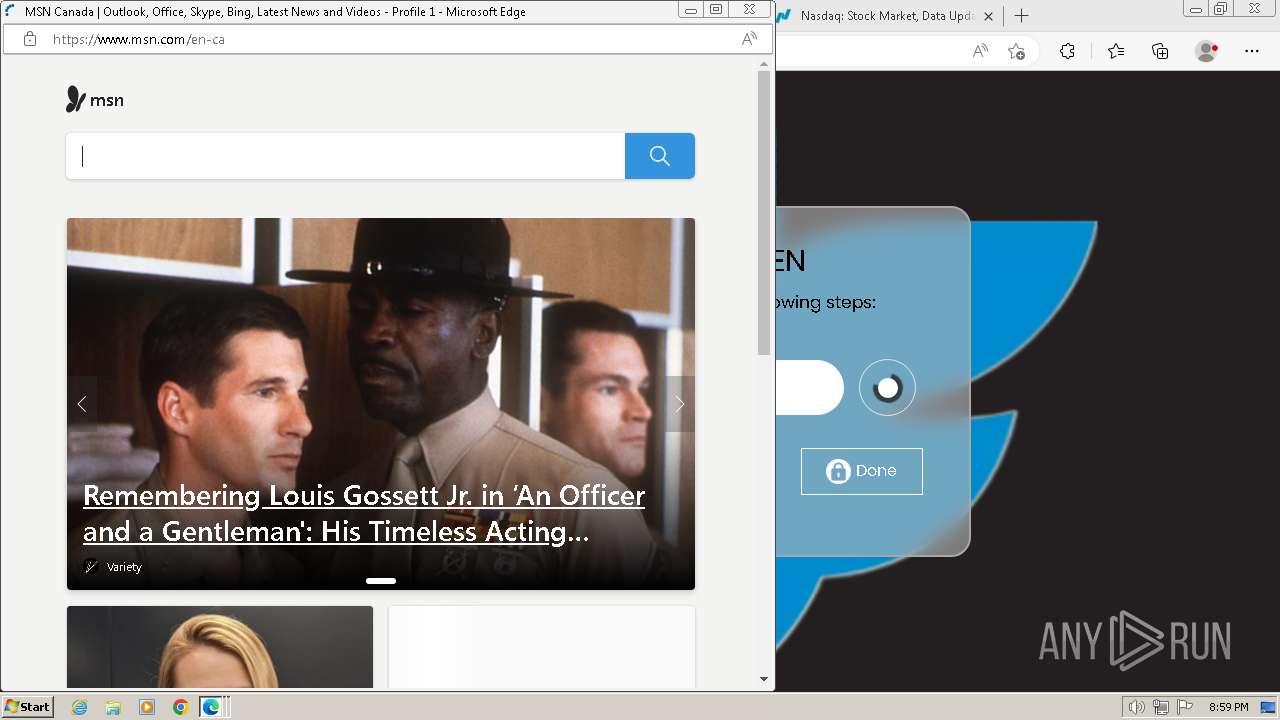Screen dimensions: 1280x720
Task: Open media player taskbar icon
Action: click(147, 707)
